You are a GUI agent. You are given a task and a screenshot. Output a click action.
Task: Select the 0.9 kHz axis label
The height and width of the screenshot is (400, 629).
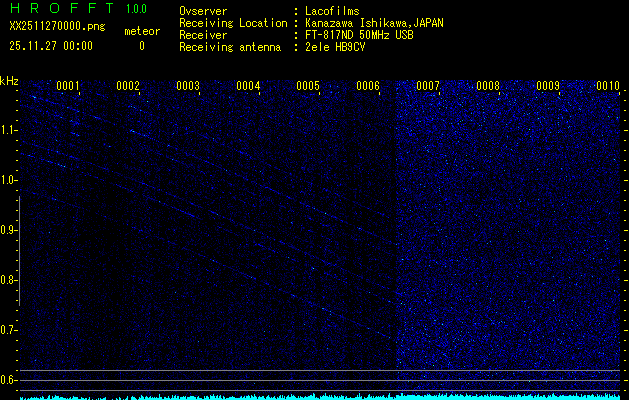9,230
